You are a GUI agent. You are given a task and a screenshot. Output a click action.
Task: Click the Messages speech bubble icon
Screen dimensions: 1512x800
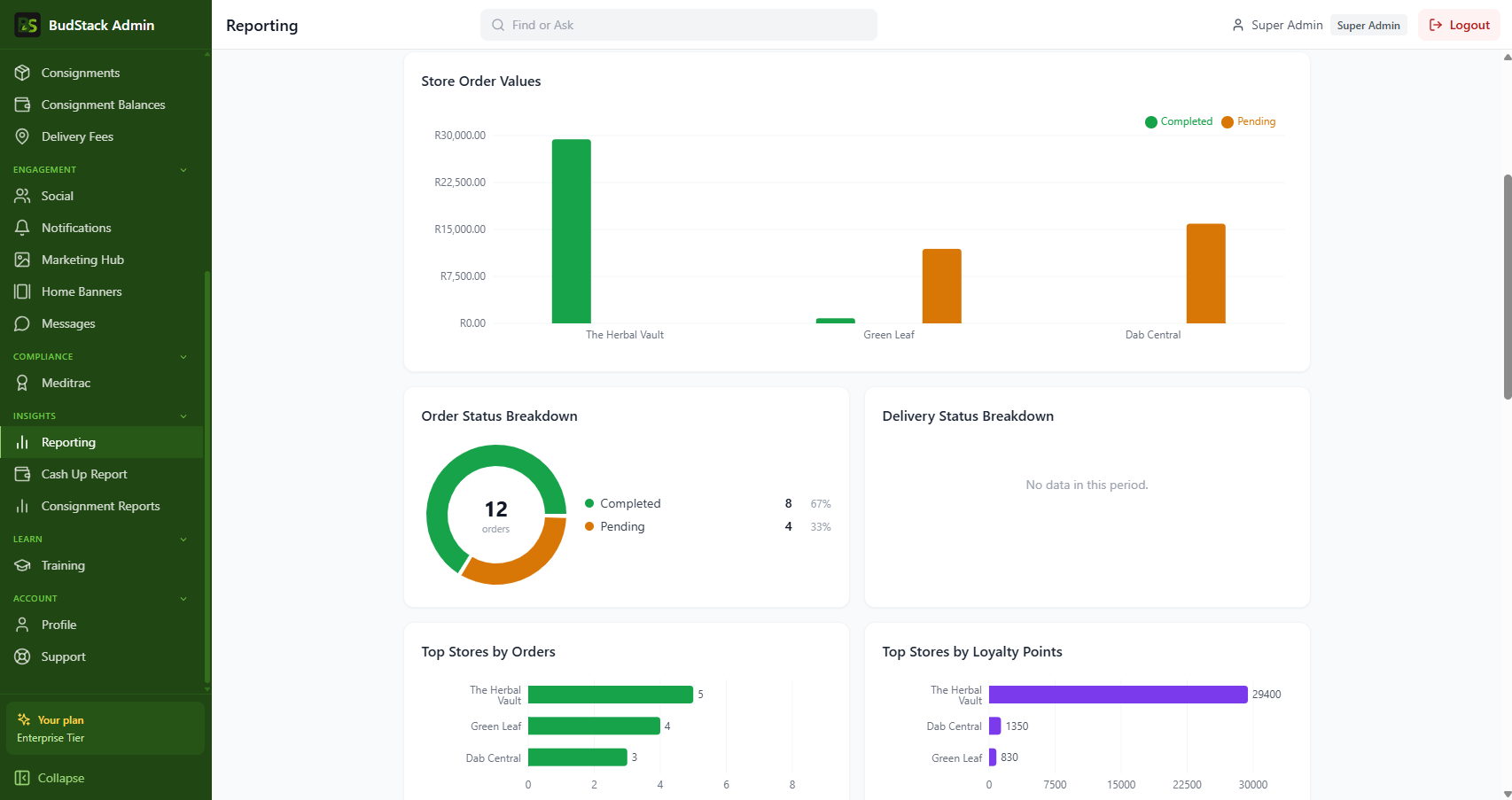(x=22, y=323)
